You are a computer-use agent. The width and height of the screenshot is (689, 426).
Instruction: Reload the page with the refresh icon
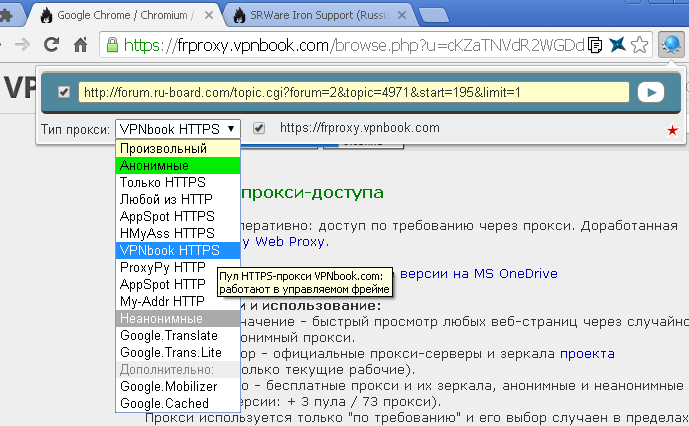(x=51, y=44)
